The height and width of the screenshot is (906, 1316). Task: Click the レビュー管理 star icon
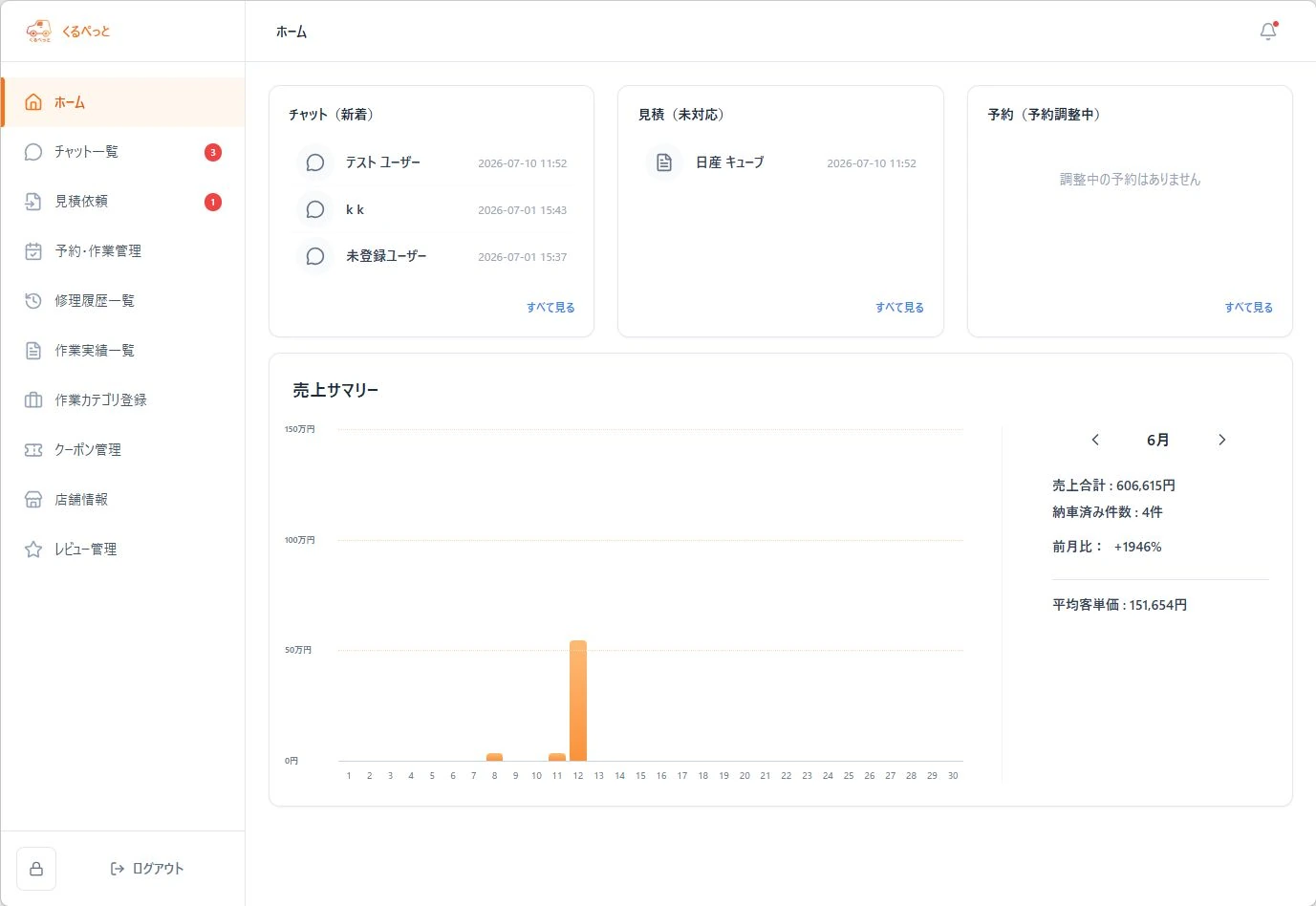pyautogui.click(x=33, y=550)
